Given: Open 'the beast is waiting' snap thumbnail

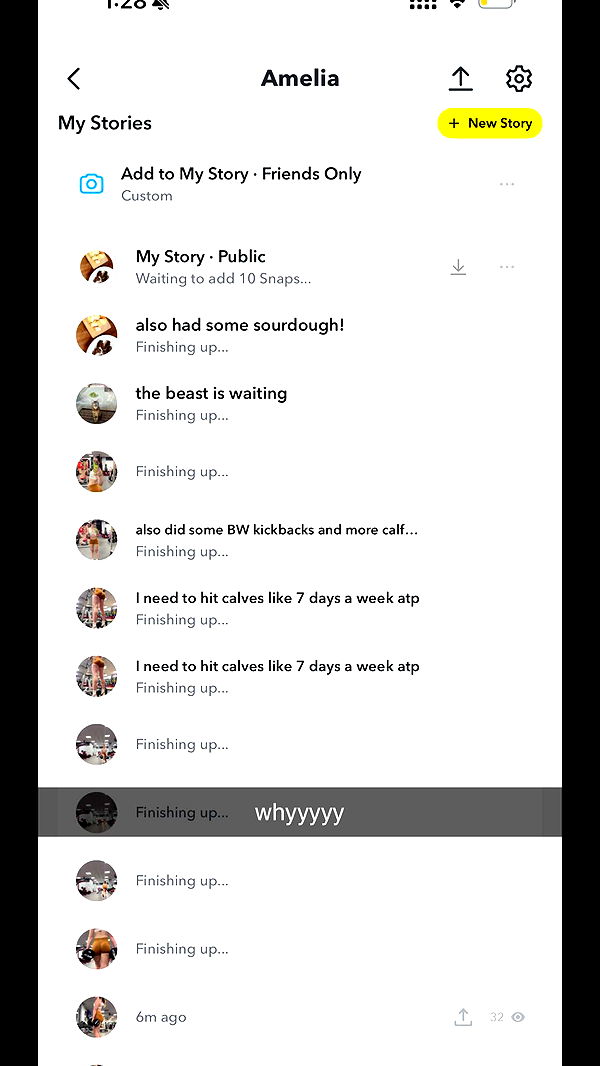Looking at the screenshot, I should [96, 403].
